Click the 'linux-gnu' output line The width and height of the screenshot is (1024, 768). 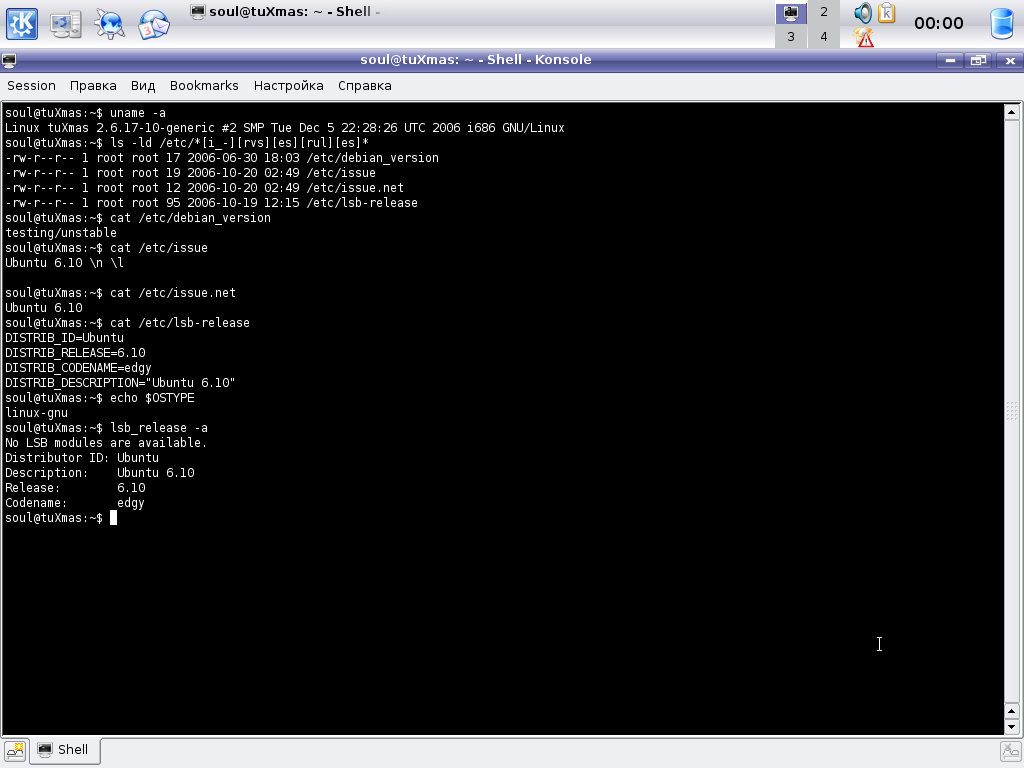click(36, 413)
